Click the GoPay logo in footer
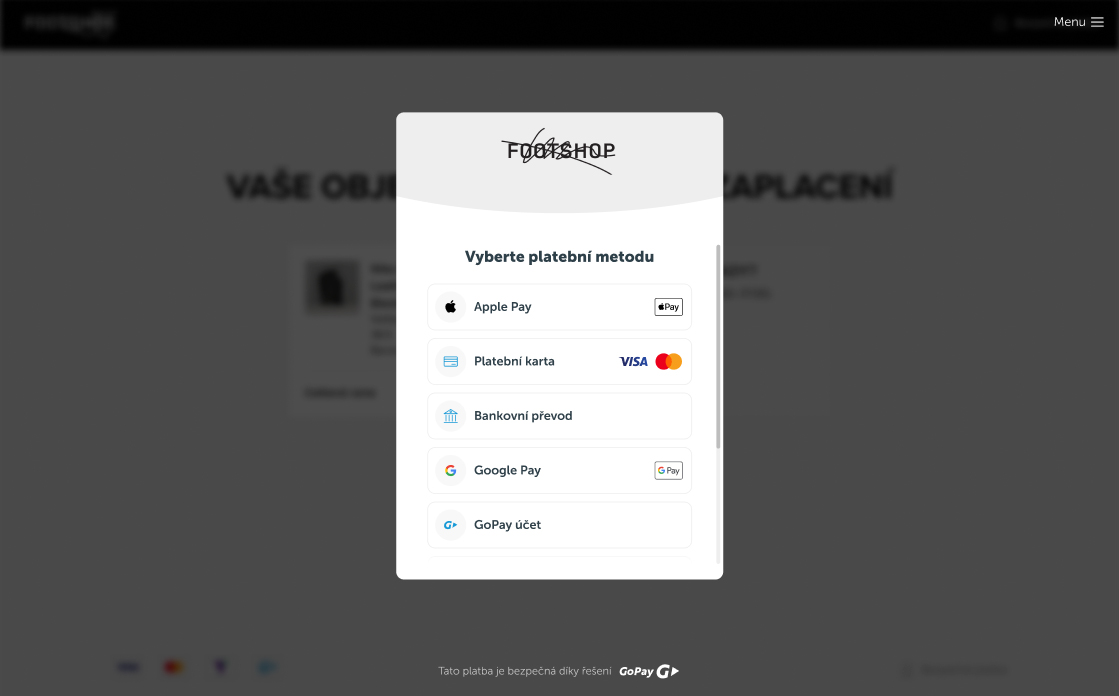The width and height of the screenshot is (1119, 696). tap(649, 671)
